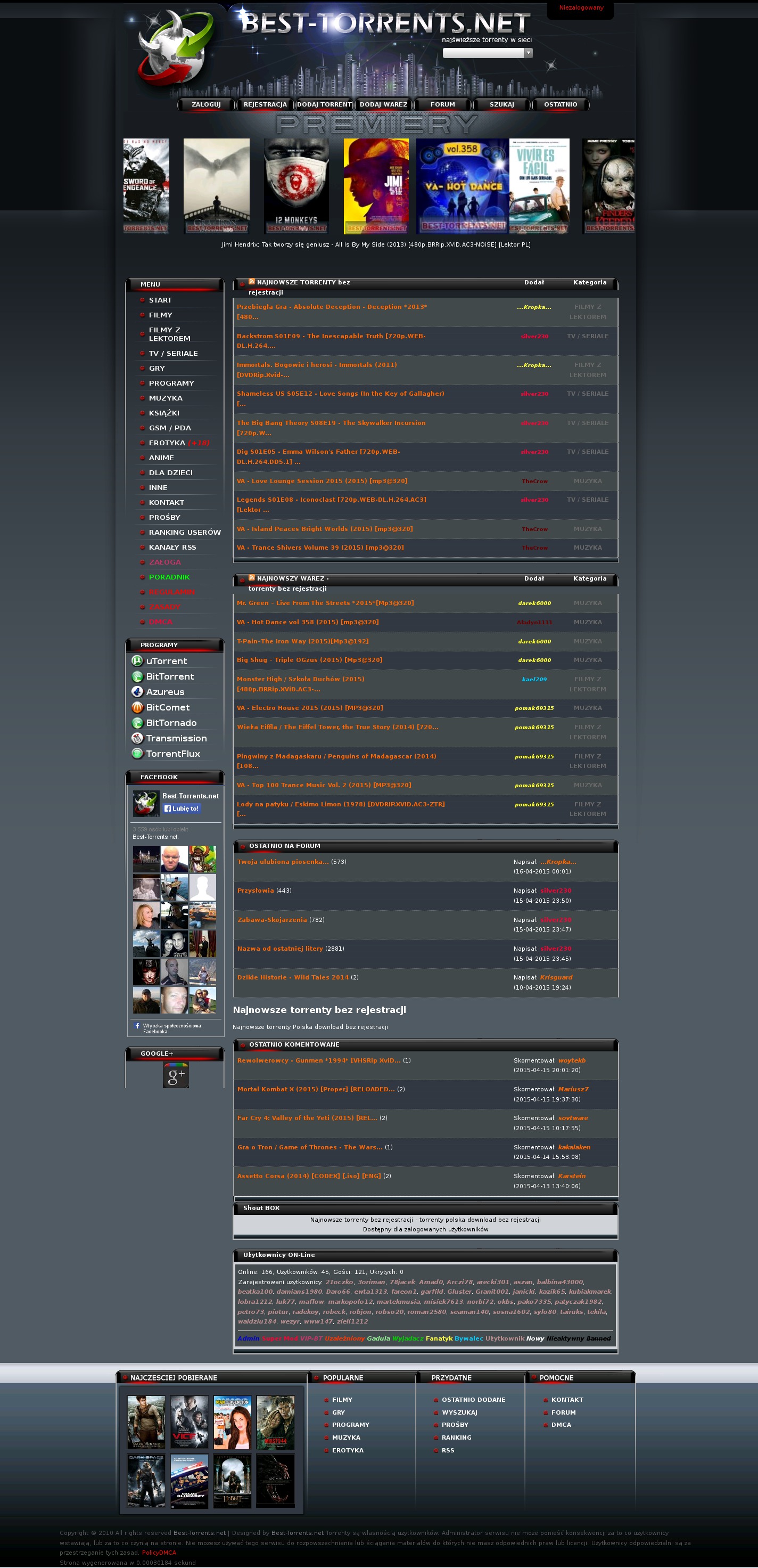Click the BitTorrent program icon
This screenshot has width=758, height=1568.
coord(137,676)
